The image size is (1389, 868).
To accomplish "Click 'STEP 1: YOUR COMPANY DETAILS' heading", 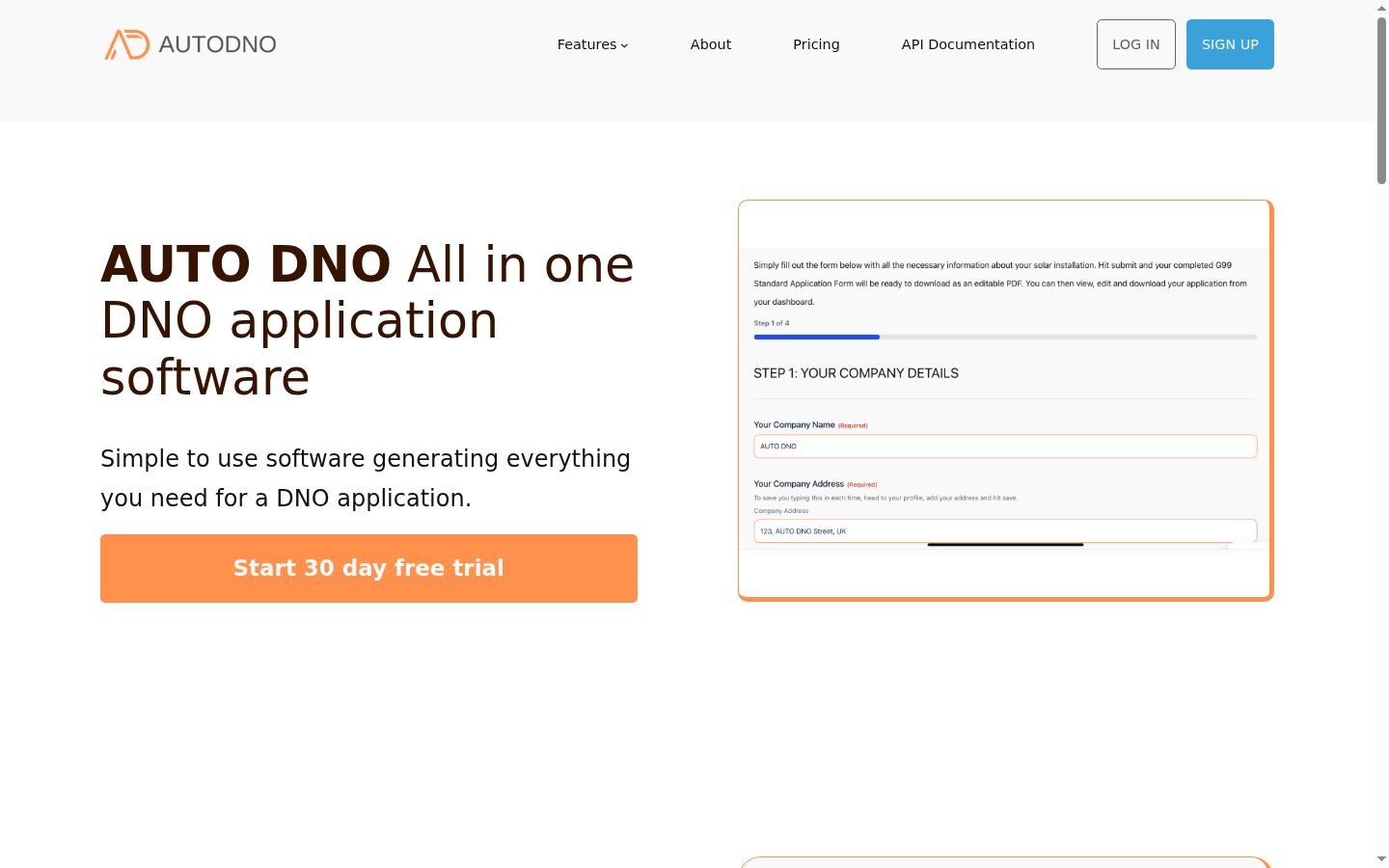I will (x=856, y=373).
